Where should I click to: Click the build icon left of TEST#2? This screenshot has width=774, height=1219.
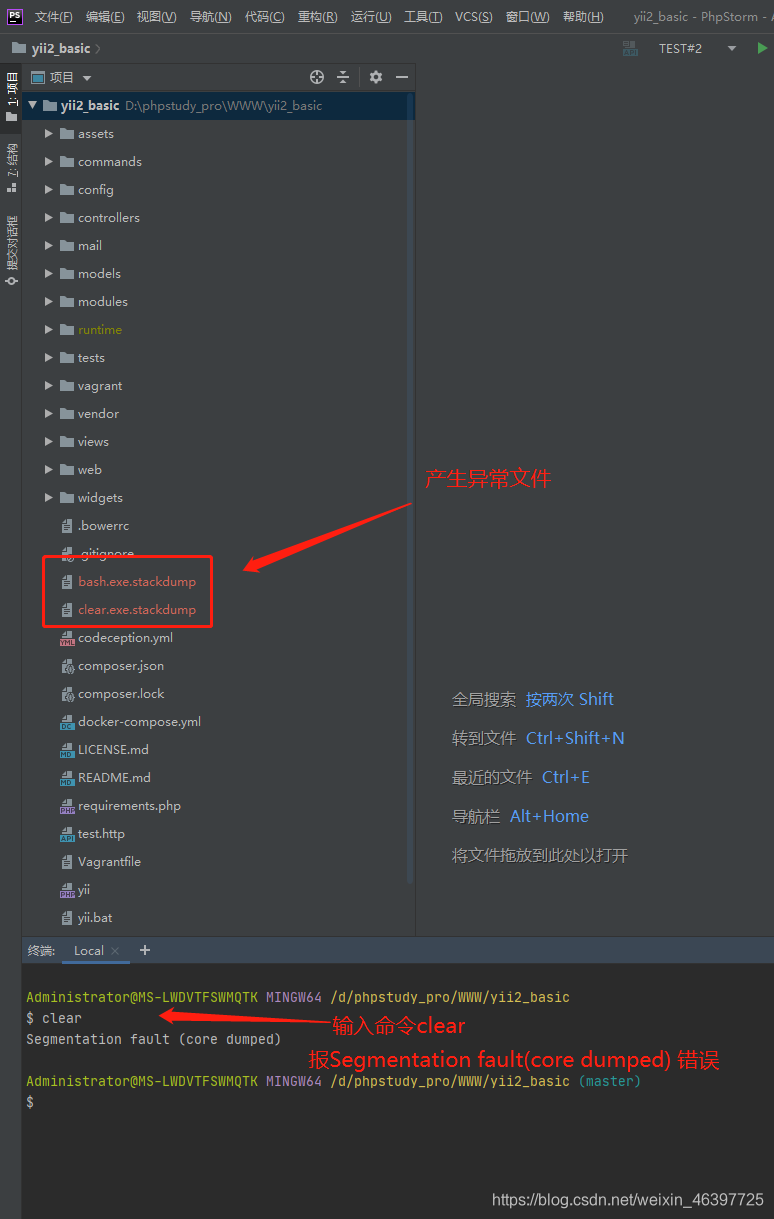tap(630, 48)
